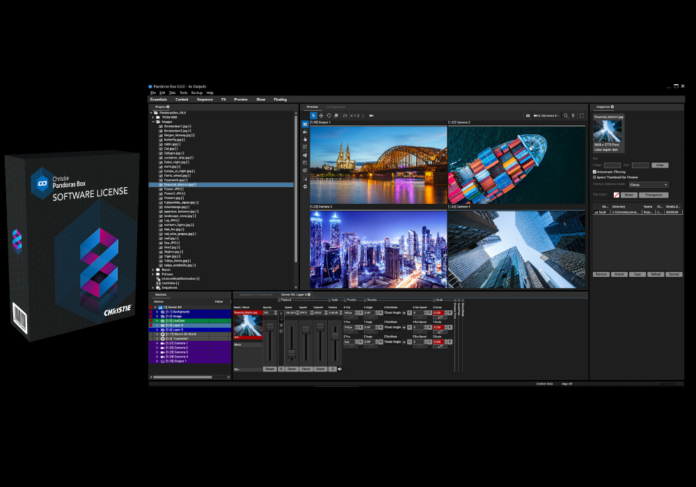Click the Attach button in Inspector

click(619, 274)
